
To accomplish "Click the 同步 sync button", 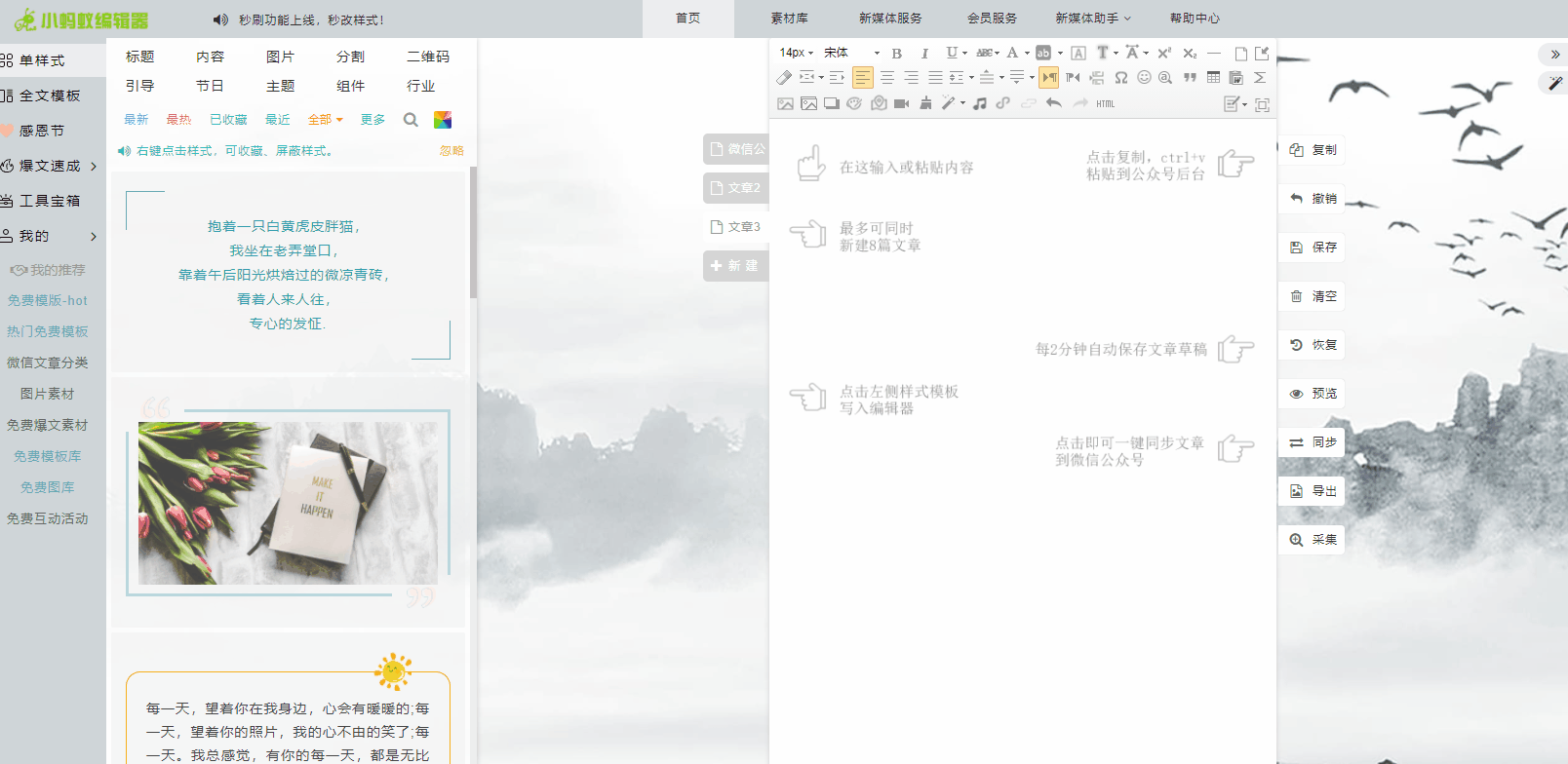I will [1313, 442].
